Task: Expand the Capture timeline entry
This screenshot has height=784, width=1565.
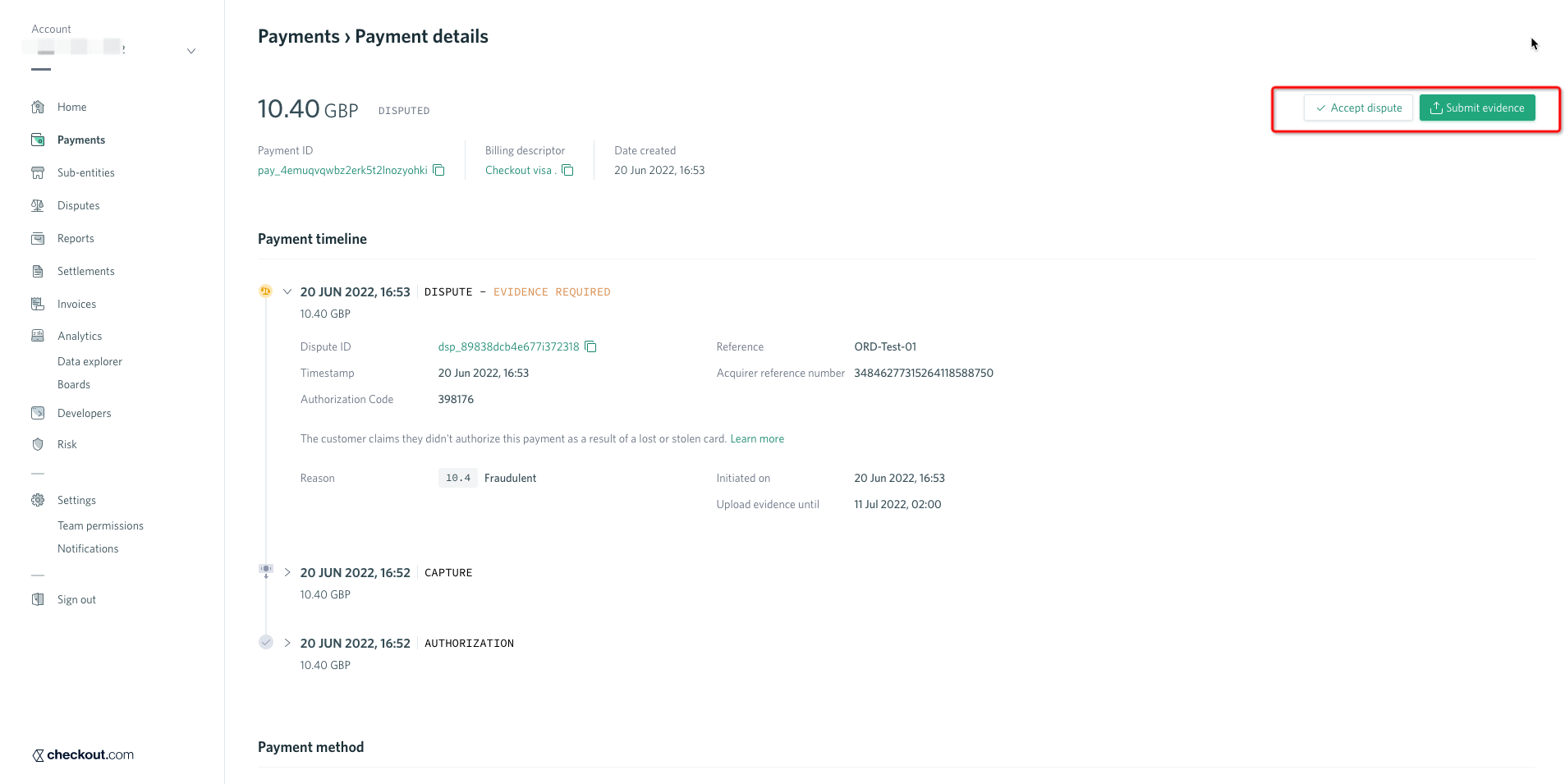Action: click(x=287, y=572)
